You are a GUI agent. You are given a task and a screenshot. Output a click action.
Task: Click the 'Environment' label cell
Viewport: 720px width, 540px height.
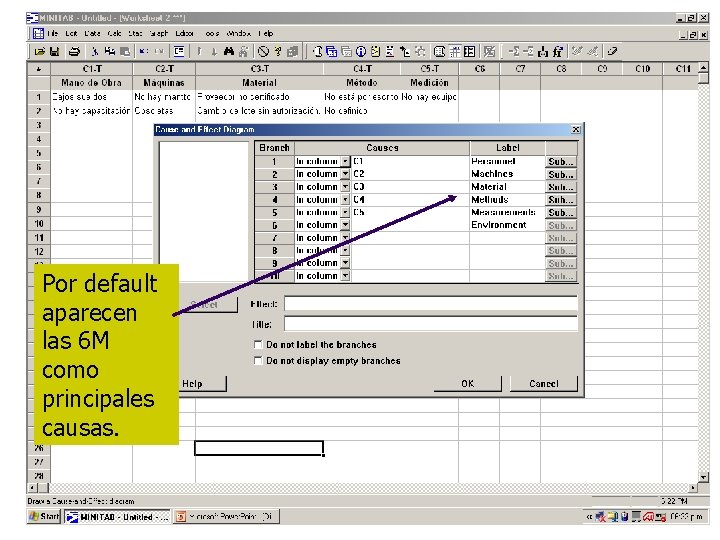(x=507, y=225)
